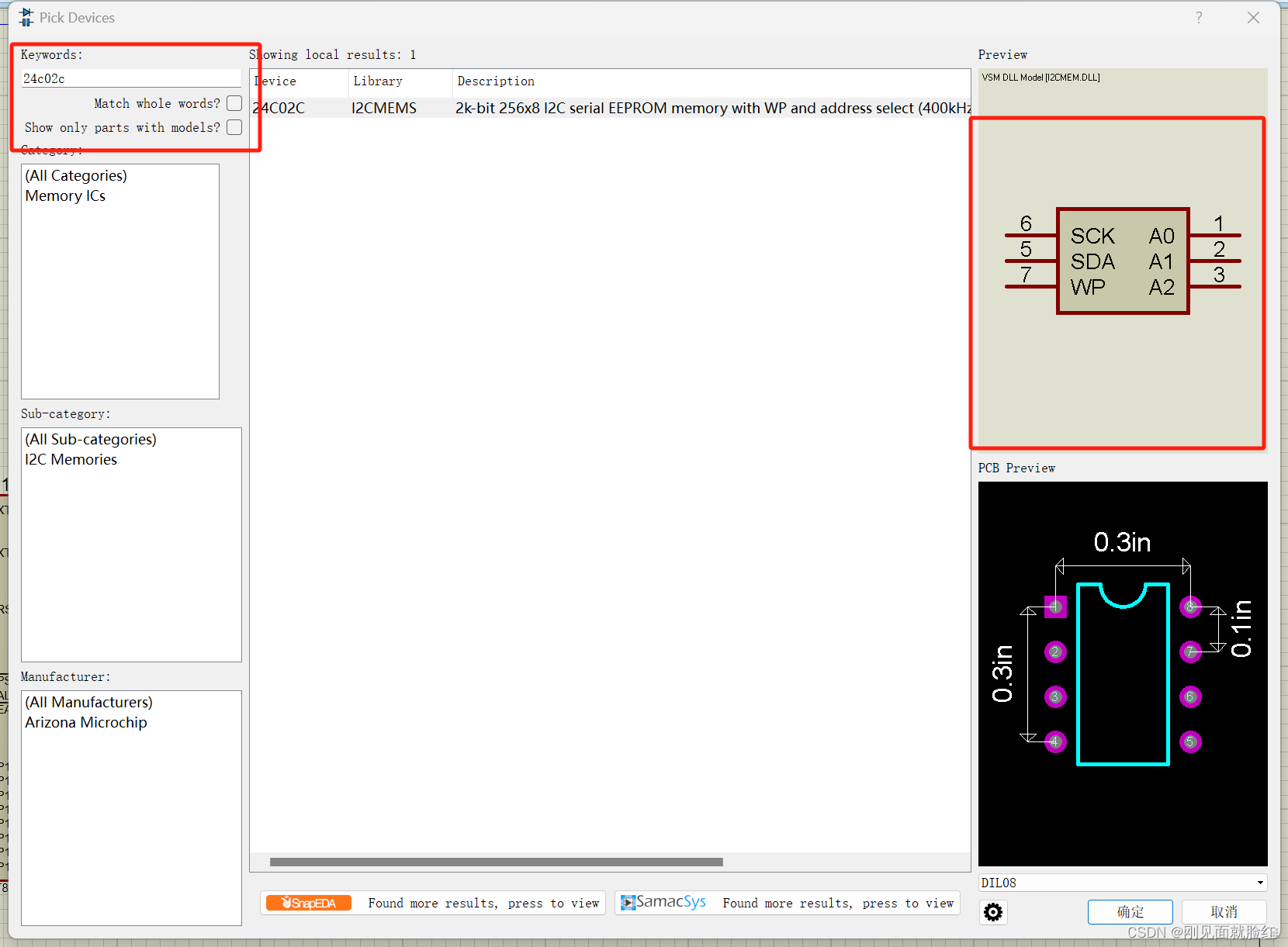Select Arizona Microchip as manufacturer
Image resolution: width=1288 pixels, height=947 pixels.
85,722
